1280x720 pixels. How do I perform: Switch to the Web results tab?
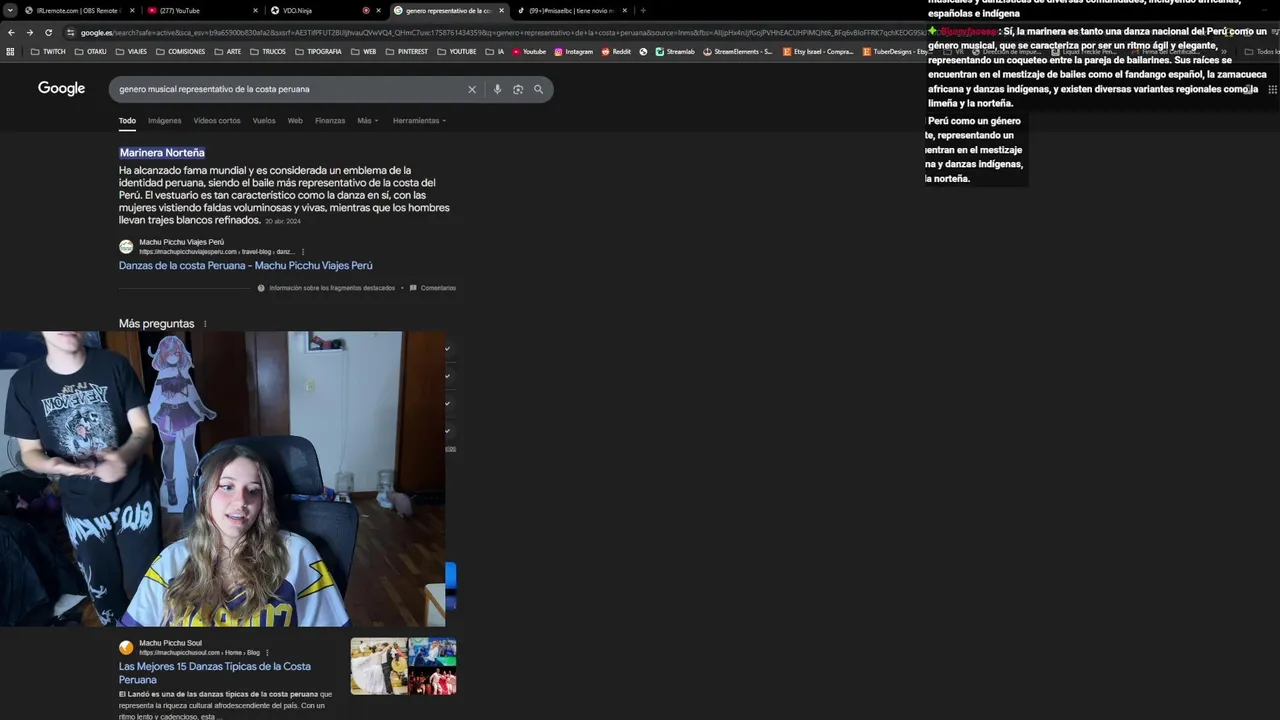tap(295, 121)
